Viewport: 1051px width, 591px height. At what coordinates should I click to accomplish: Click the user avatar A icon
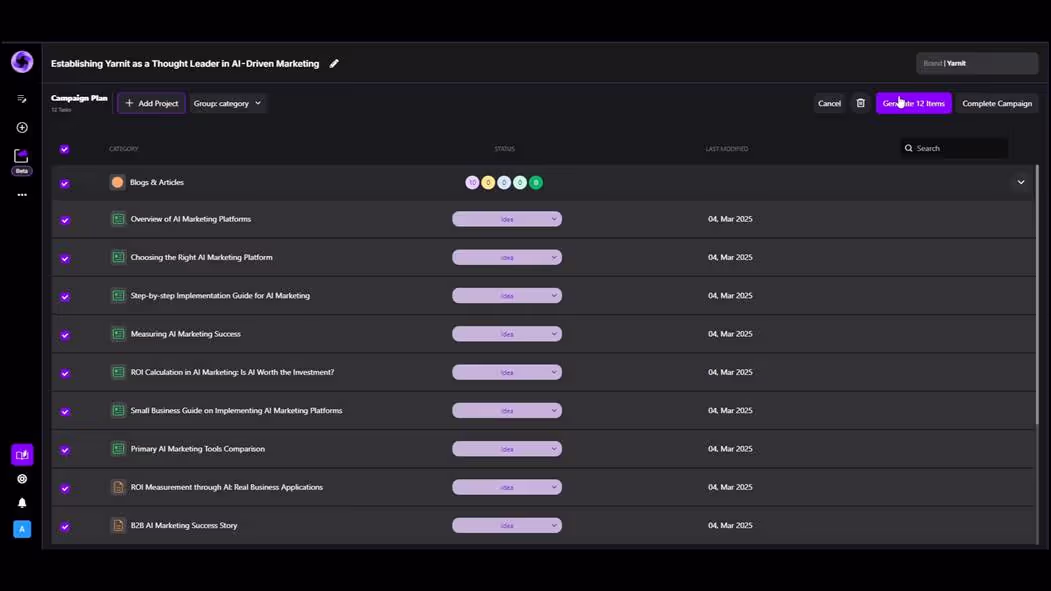22,529
